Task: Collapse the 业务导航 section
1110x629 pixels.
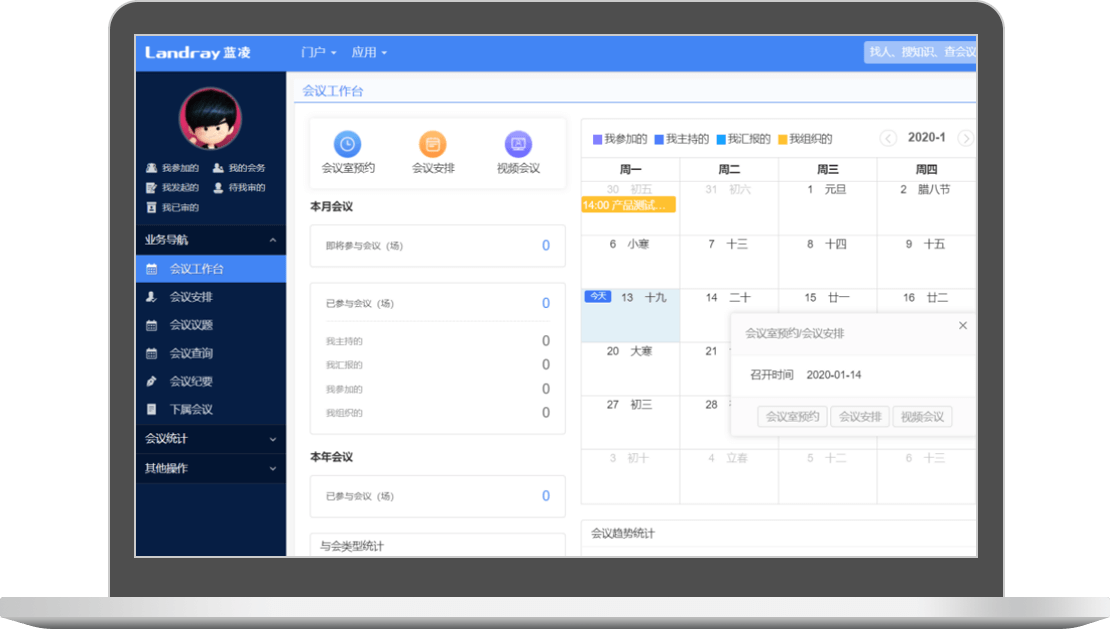Action: [273, 241]
